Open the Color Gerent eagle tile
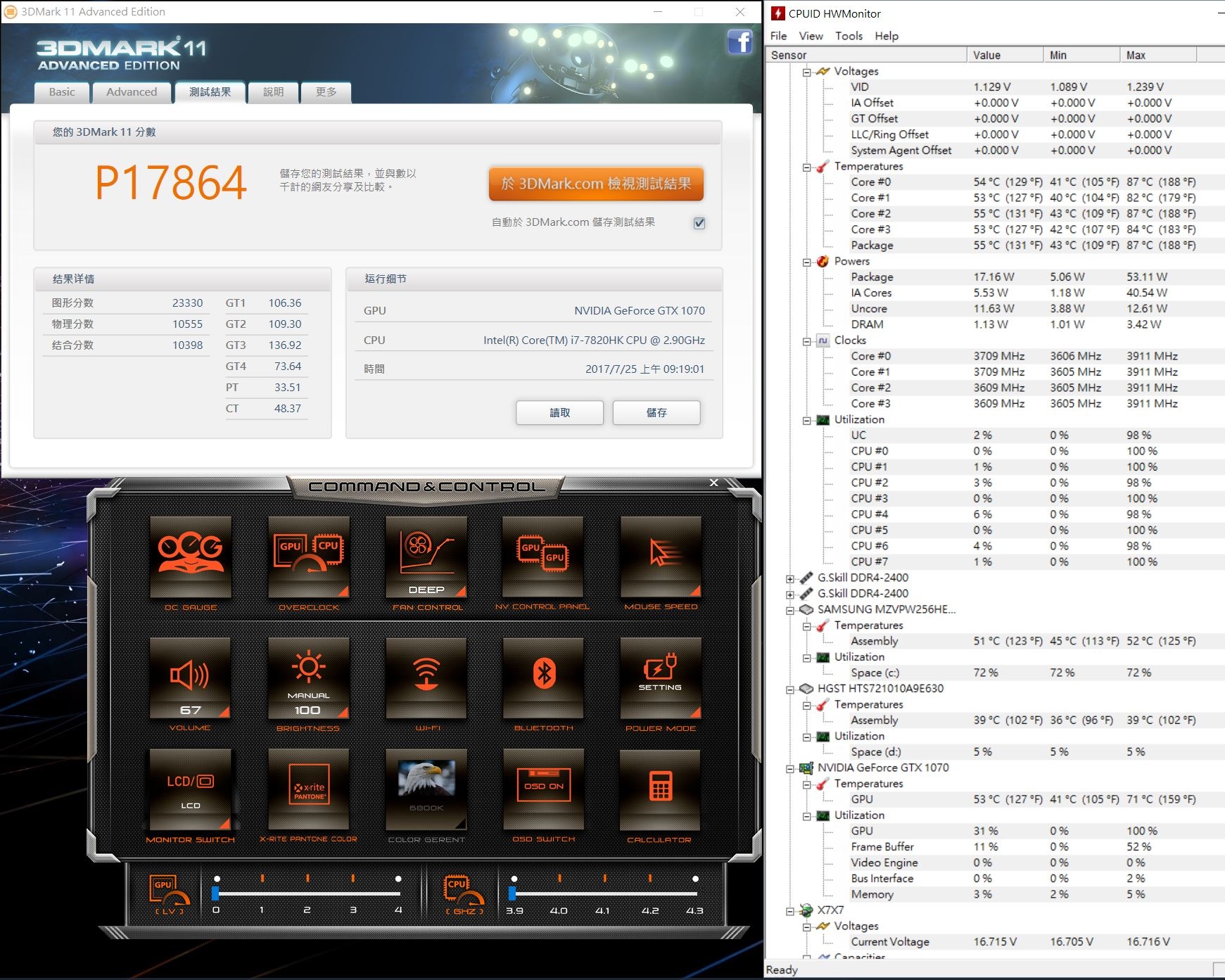 coord(426,789)
